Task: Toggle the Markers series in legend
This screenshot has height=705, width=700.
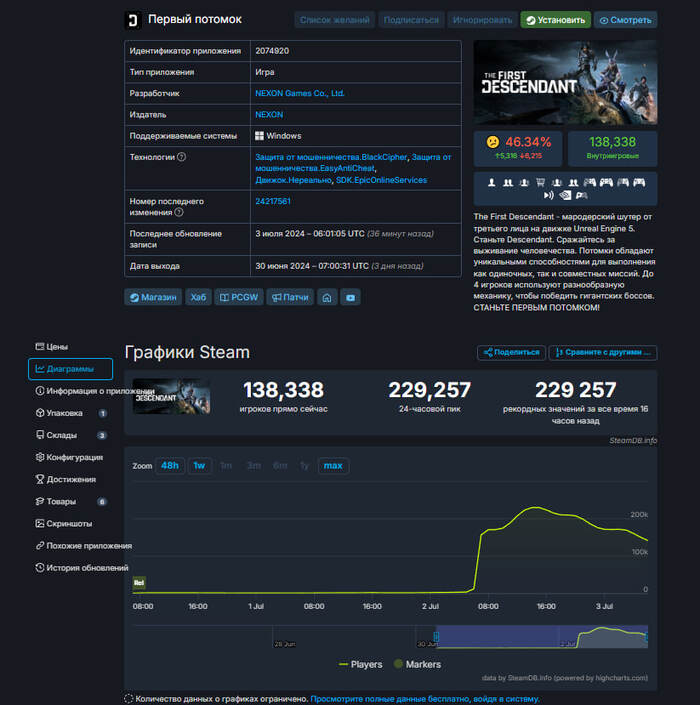Action: point(417,665)
